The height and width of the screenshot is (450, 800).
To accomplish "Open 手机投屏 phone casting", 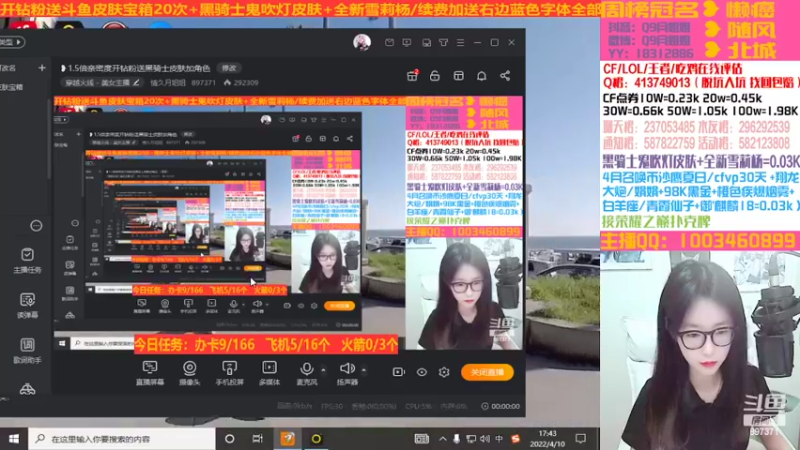I will pos(229,372).
